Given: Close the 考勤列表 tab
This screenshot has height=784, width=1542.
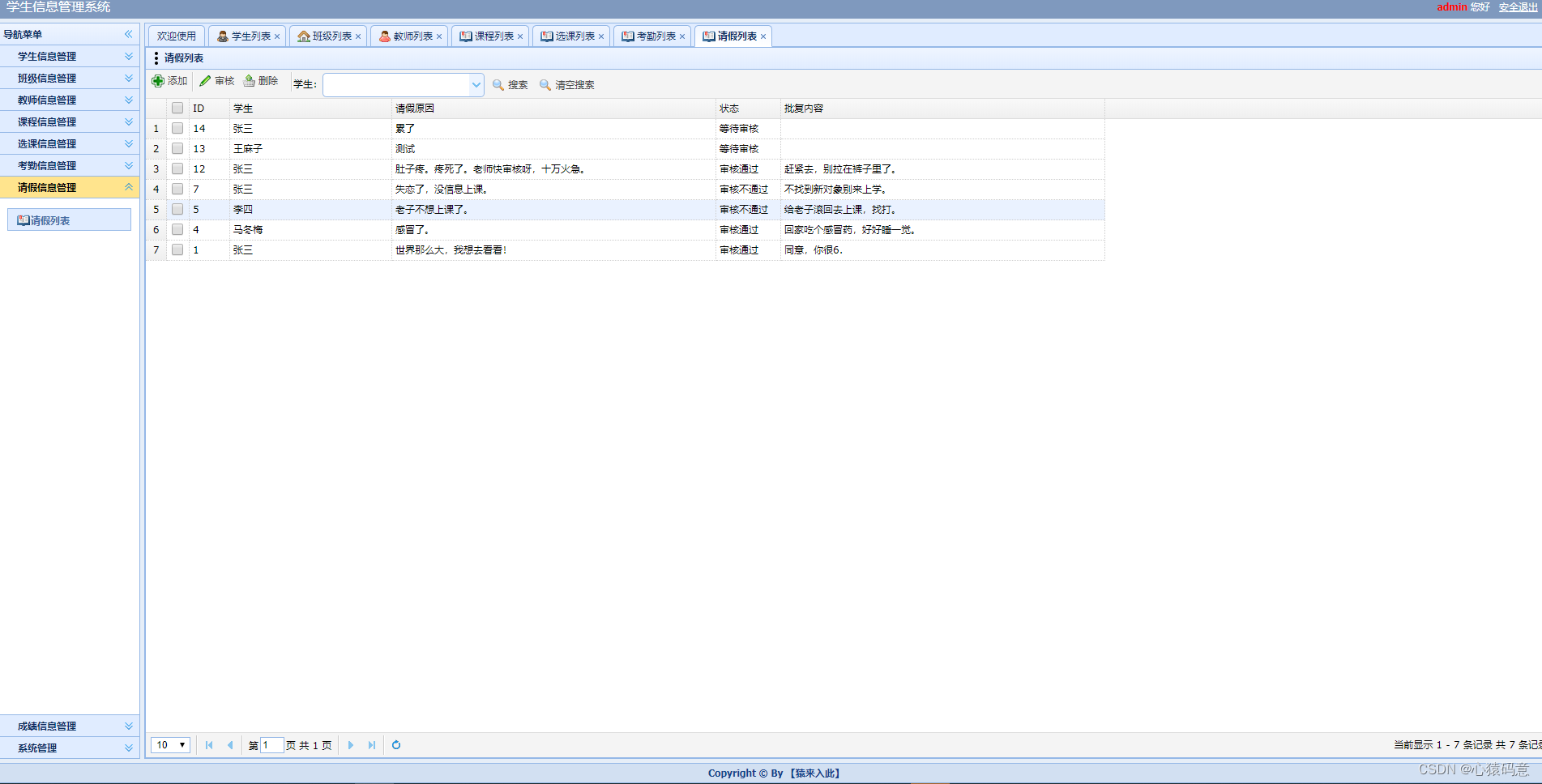Looking at the screenshot, I should tap(682, 36).
